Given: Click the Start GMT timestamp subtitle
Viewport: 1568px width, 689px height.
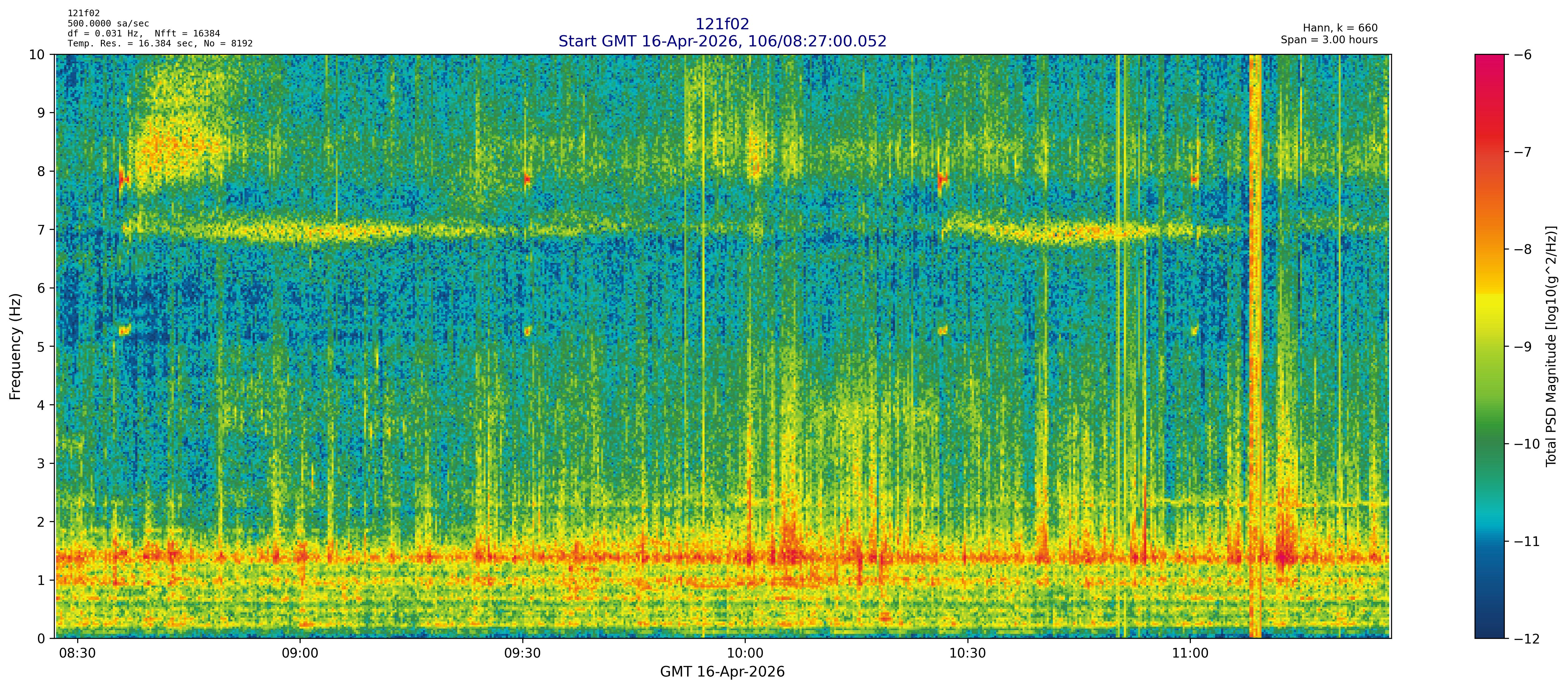Looking at the screenshot, I should click(722, 41).
